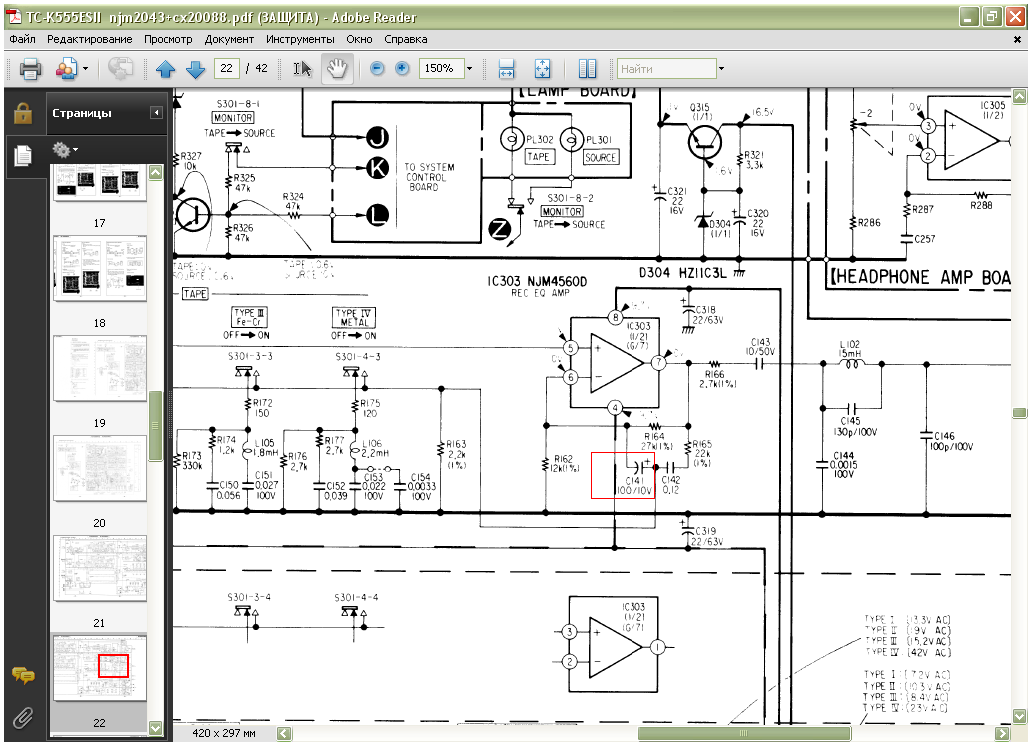
Task: Open the security lock panel
Action: pos(22,113)
